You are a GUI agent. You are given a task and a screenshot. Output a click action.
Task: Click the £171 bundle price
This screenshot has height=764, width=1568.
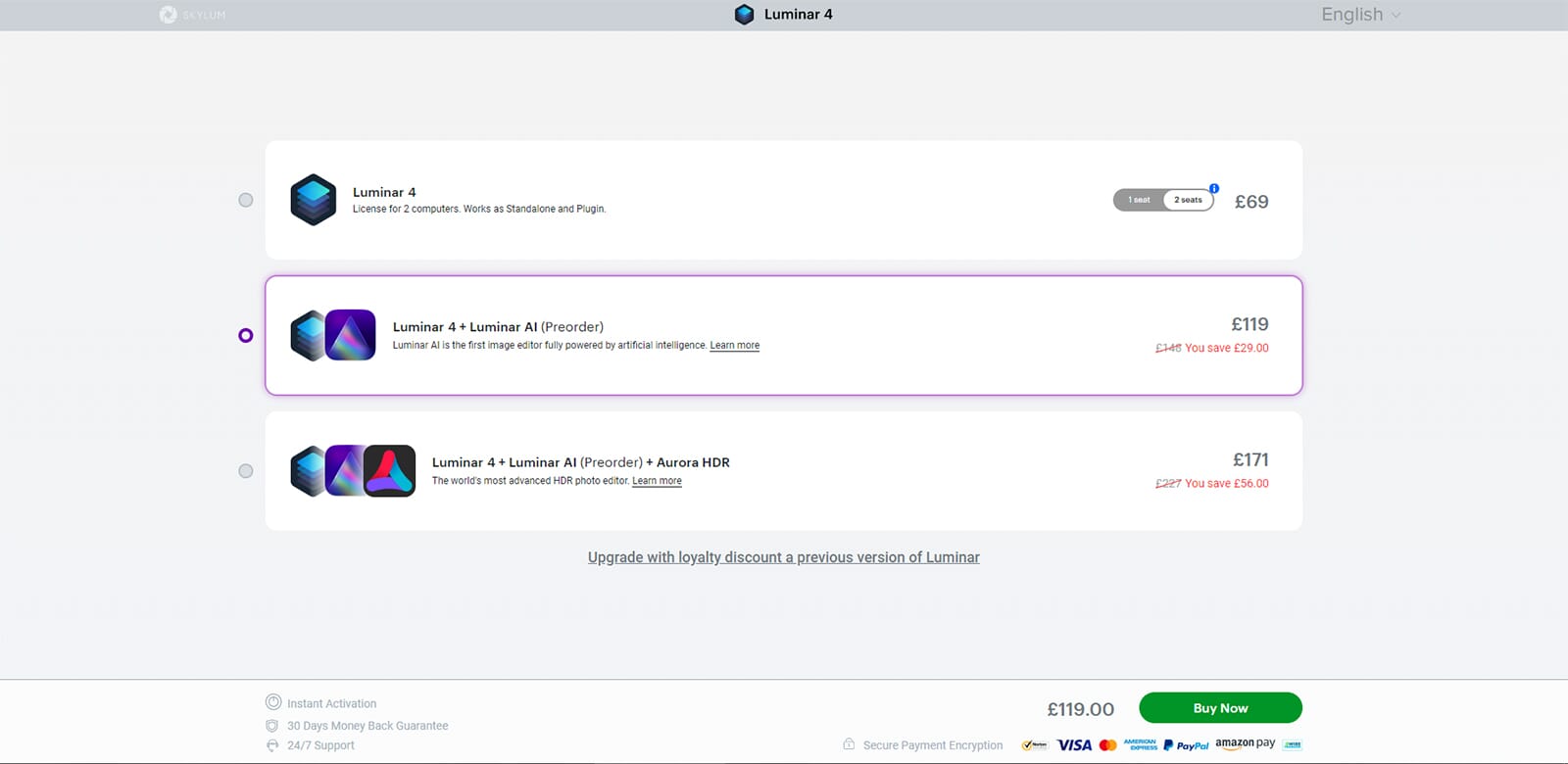click(x=1250, y=460)
